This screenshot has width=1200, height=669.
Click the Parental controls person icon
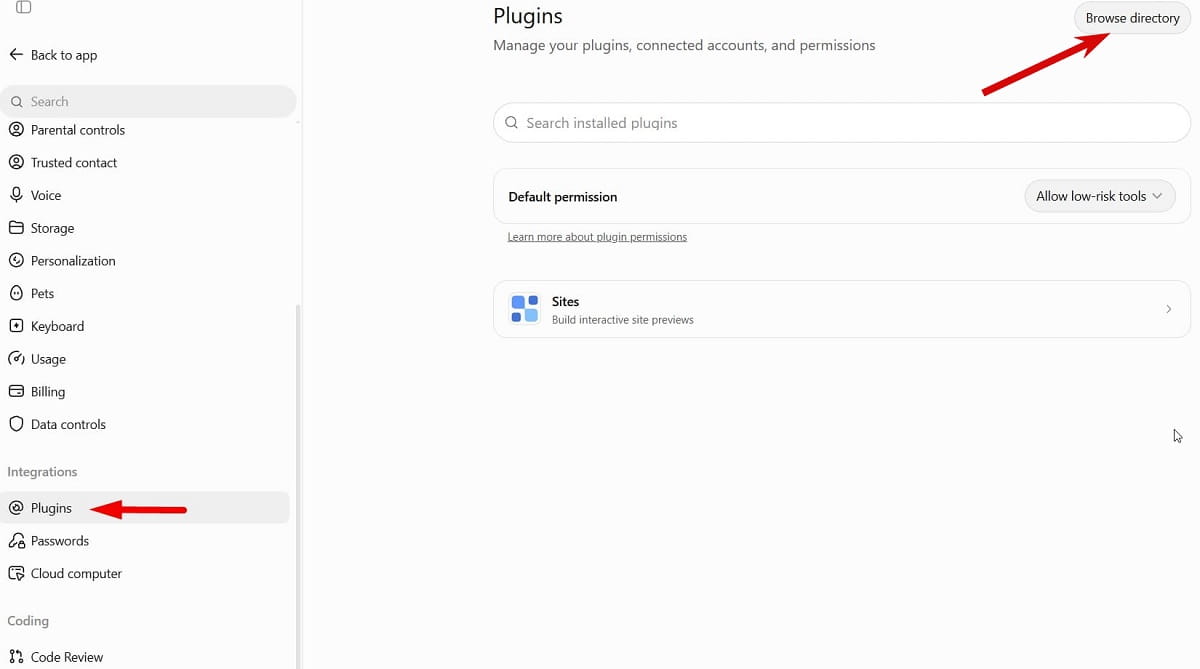pyautogui.click(x=16, y=130)
